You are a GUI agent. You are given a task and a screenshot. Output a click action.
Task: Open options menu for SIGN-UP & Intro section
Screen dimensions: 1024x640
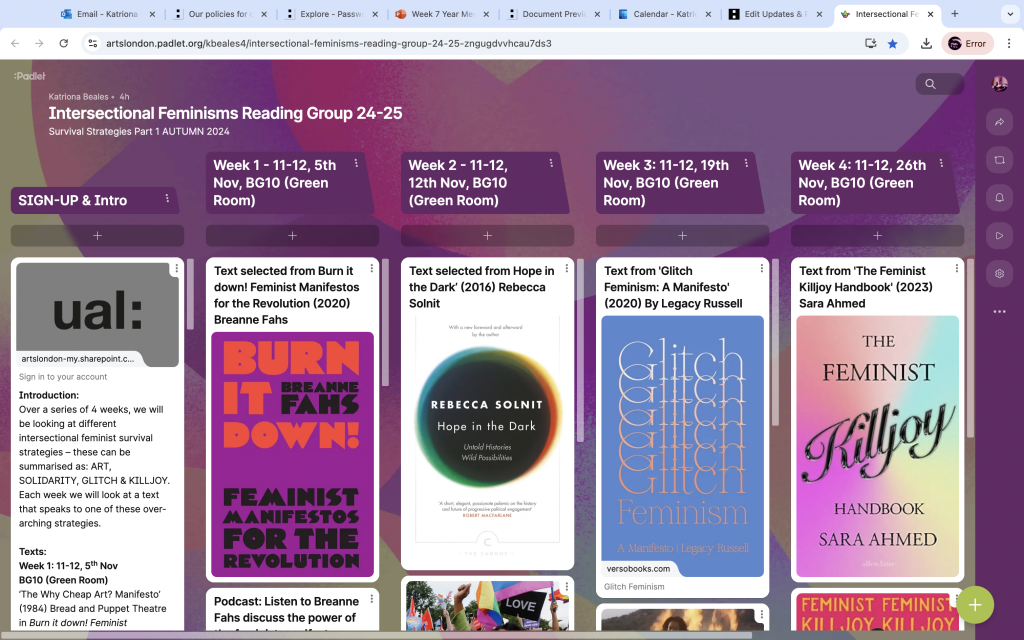[167, 199]
